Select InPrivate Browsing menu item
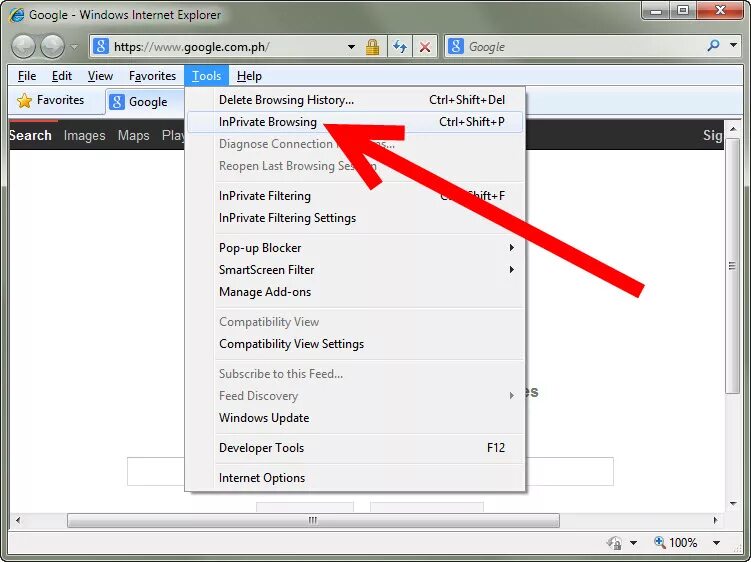 tap(355, 122)
